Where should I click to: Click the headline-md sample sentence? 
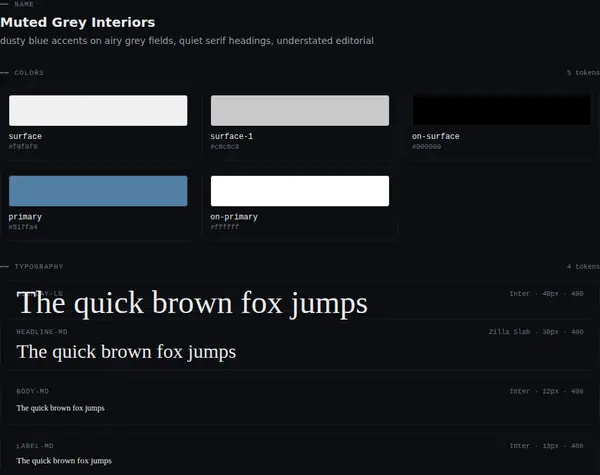coord(126,352)
